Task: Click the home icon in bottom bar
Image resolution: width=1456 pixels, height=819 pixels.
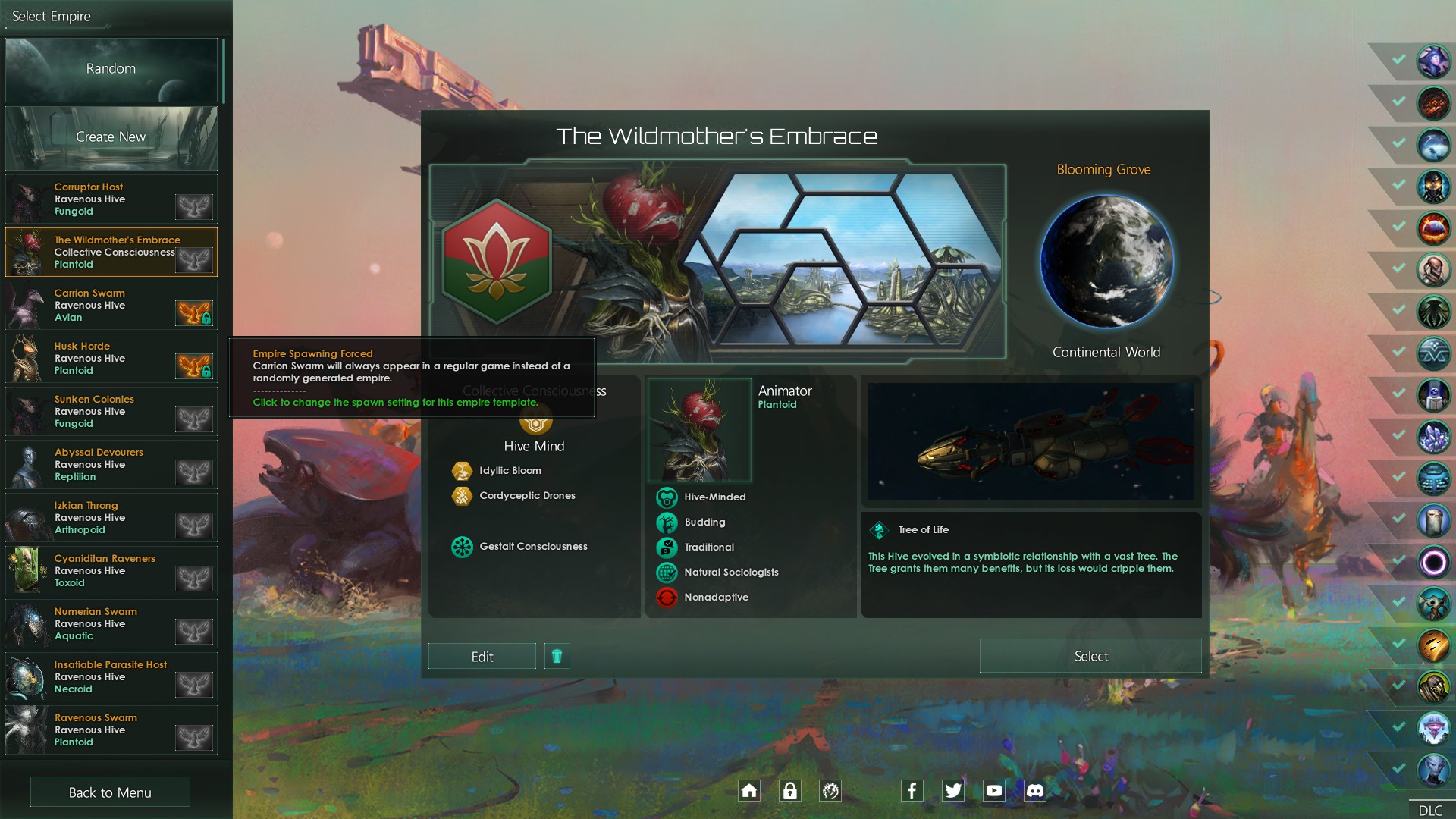Action: (749, 791)
